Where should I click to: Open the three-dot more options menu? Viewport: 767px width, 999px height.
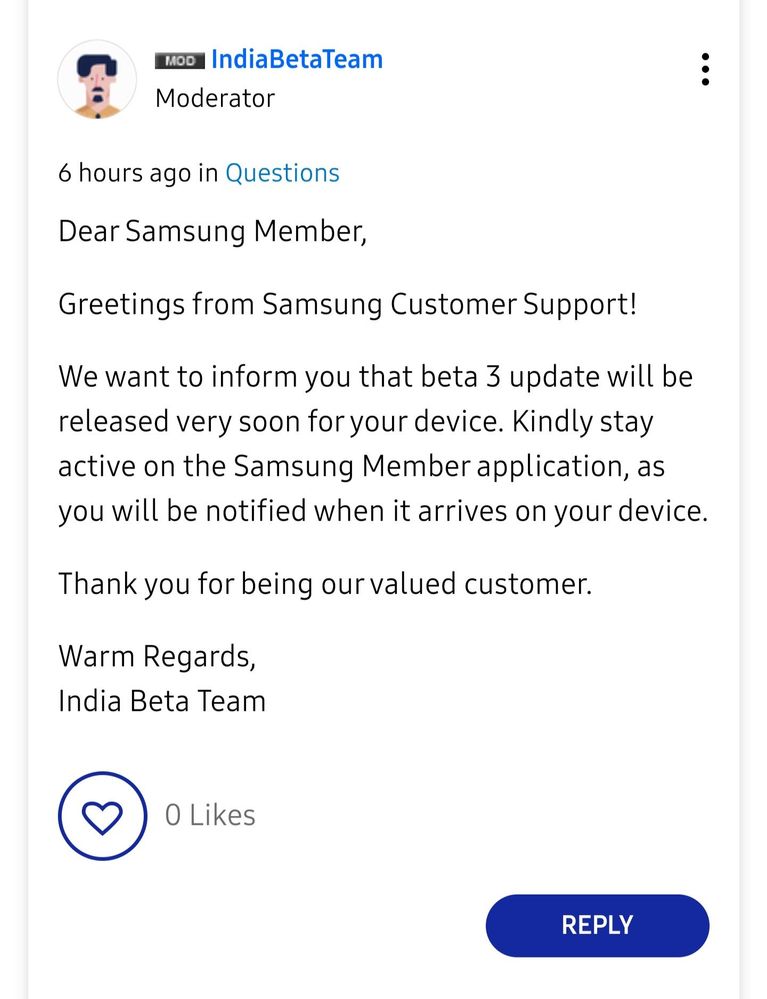pos(705,69)
